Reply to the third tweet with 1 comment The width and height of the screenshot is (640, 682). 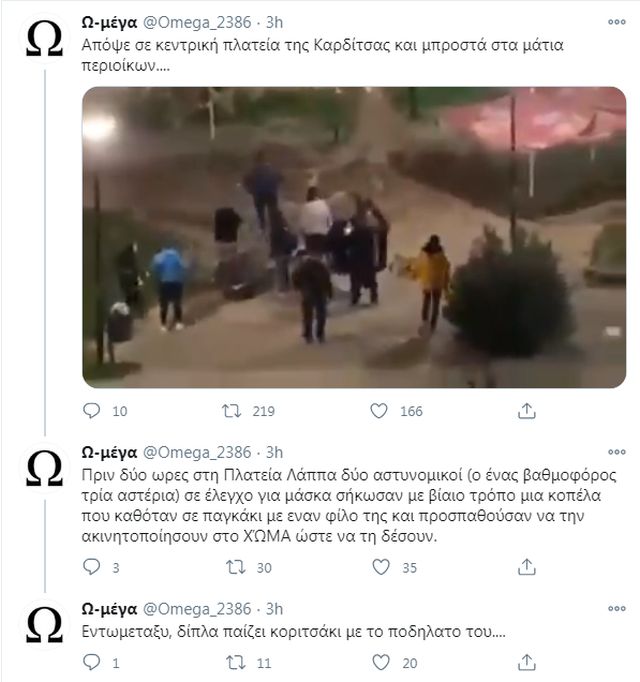tap(91, 662)
